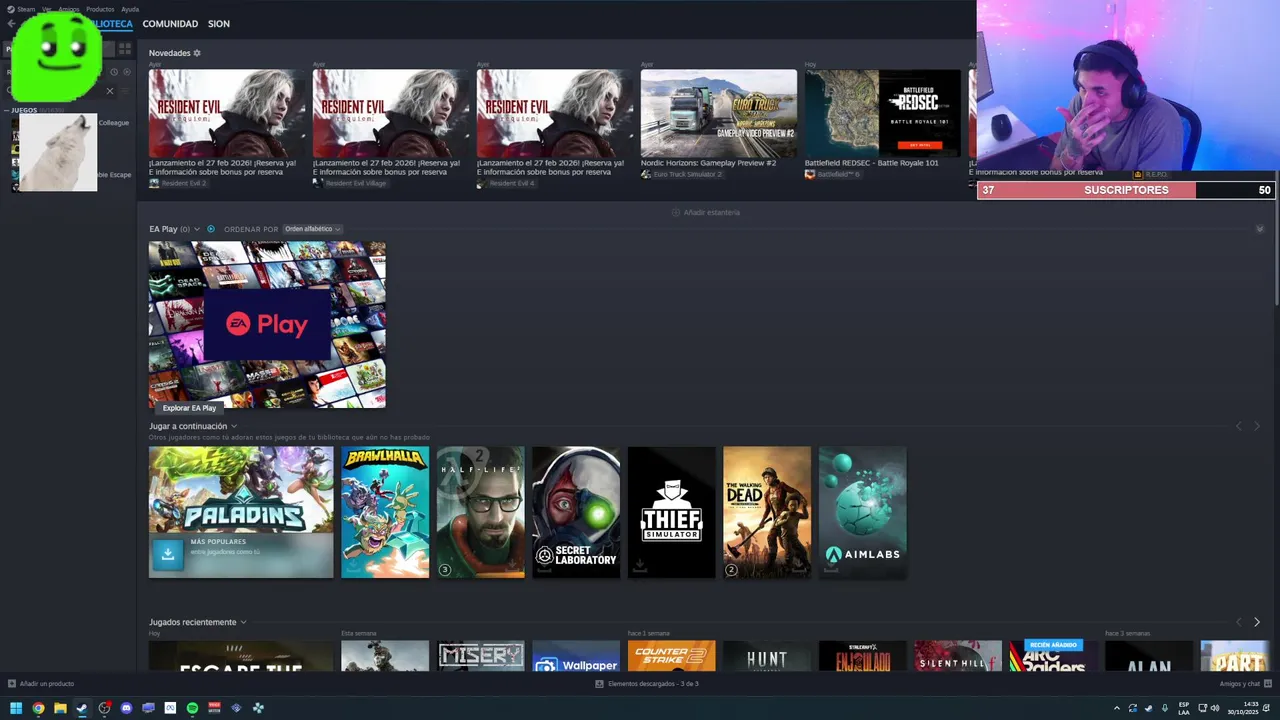Image resolution: width=1280 pixels, height=720 pixels.
Task: Click the recent activity clock filter icon
Action: coord(114,72)
